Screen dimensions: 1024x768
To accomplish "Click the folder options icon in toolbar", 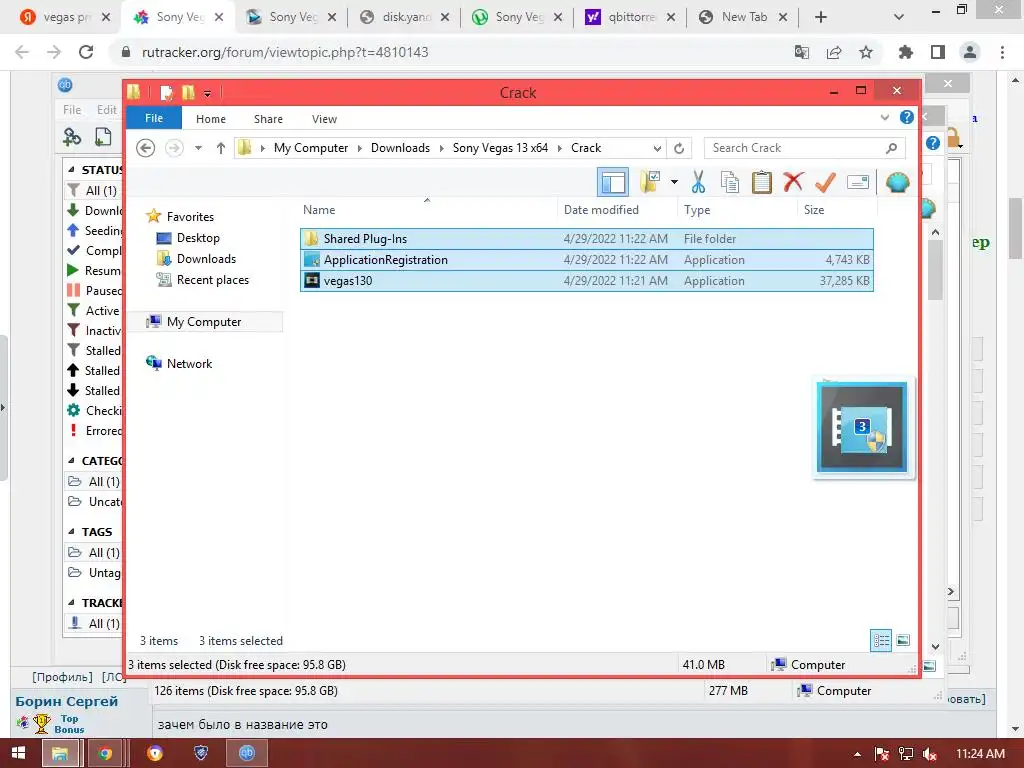I will [x=650, y=182].
